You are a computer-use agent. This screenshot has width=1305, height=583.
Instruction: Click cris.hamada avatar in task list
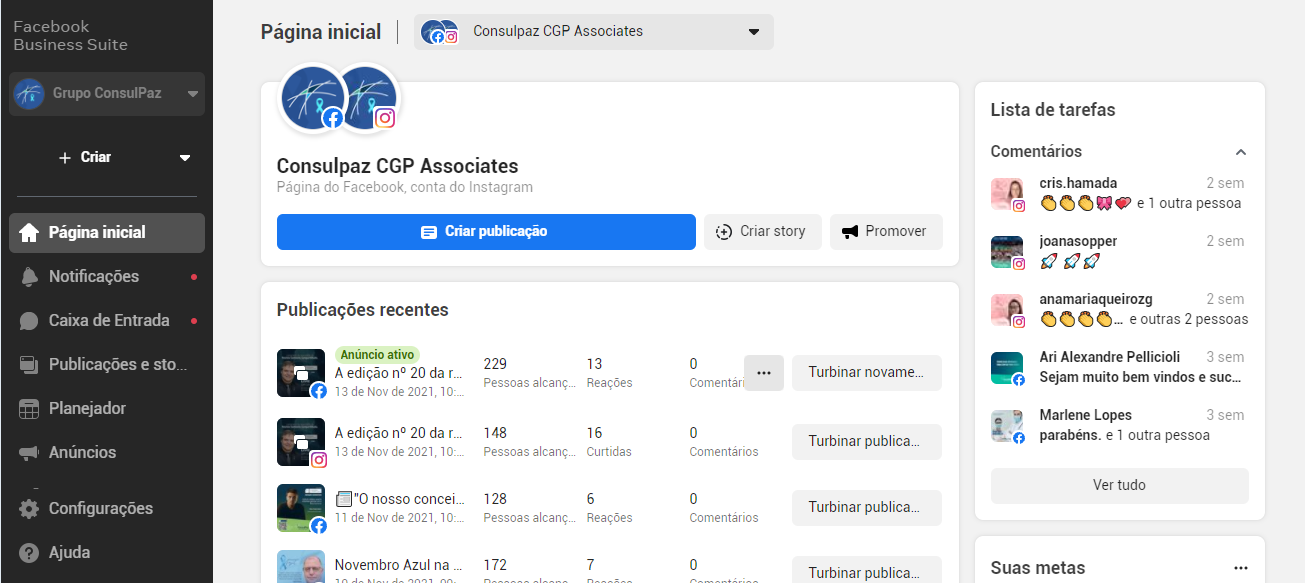point(1007,195)
